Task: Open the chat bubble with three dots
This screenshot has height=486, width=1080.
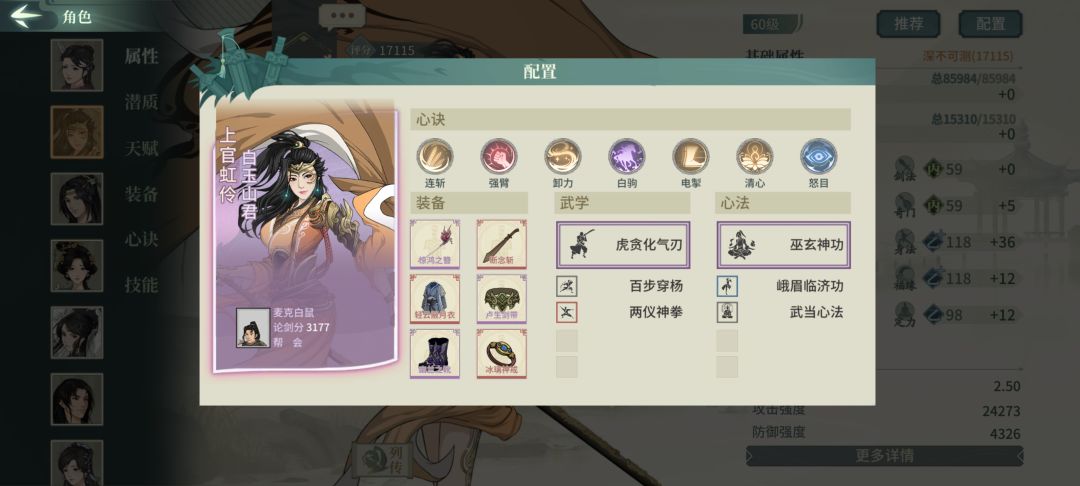Action: tap(342, 17)
